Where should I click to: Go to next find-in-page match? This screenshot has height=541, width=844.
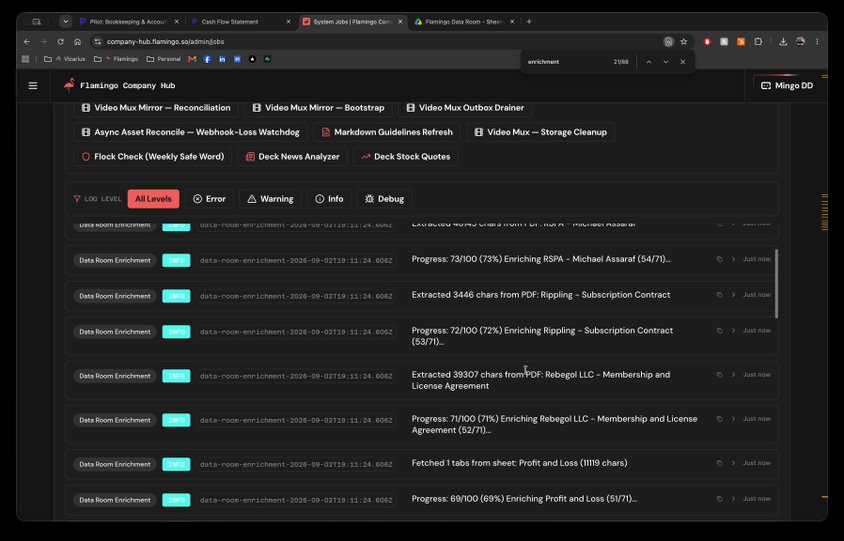click(x=666, y=62)
